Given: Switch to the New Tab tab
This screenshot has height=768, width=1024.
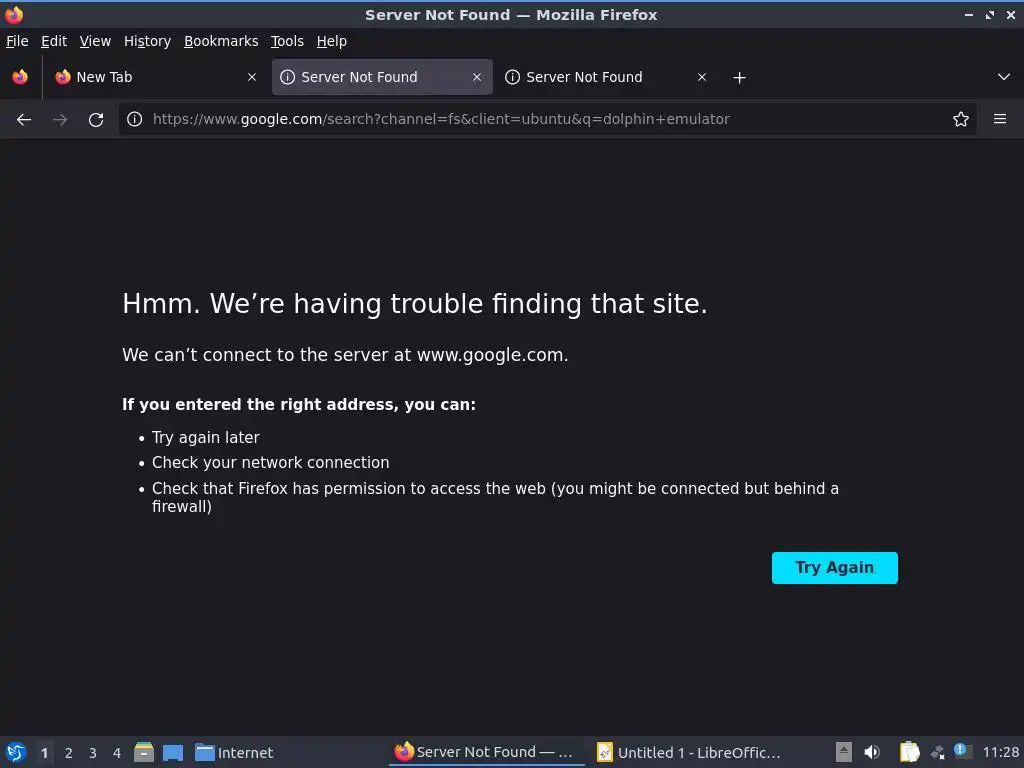Looking at the screenshot, I should point(157,77).
